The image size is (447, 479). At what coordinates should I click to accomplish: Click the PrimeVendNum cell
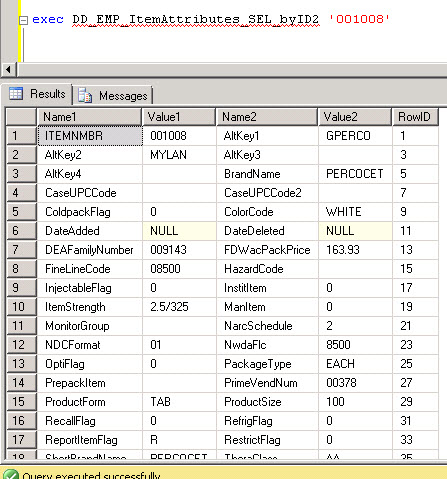pyautogui.click(x=267, y=383)
